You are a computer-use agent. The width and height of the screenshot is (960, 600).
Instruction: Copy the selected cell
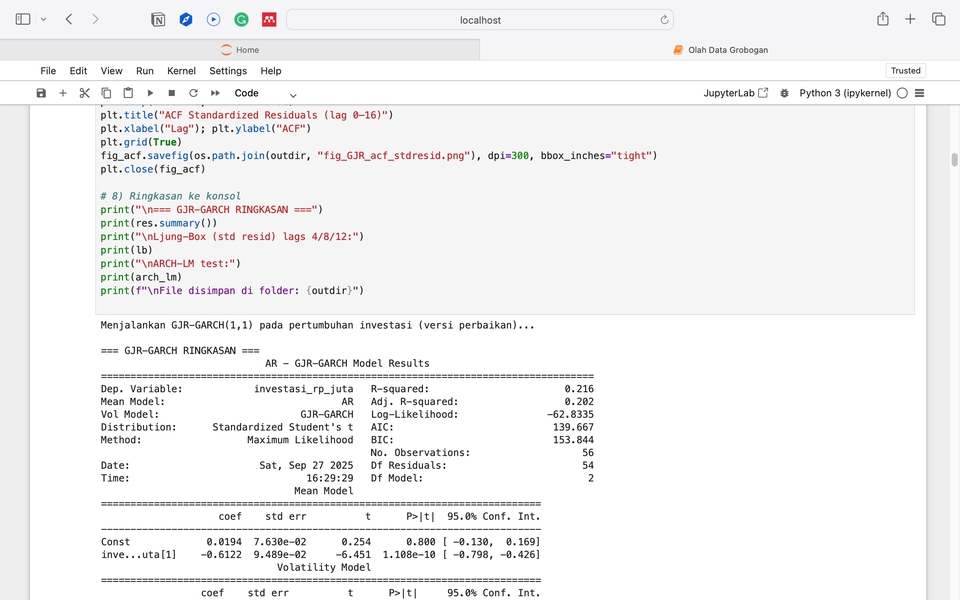coord(107,93)
